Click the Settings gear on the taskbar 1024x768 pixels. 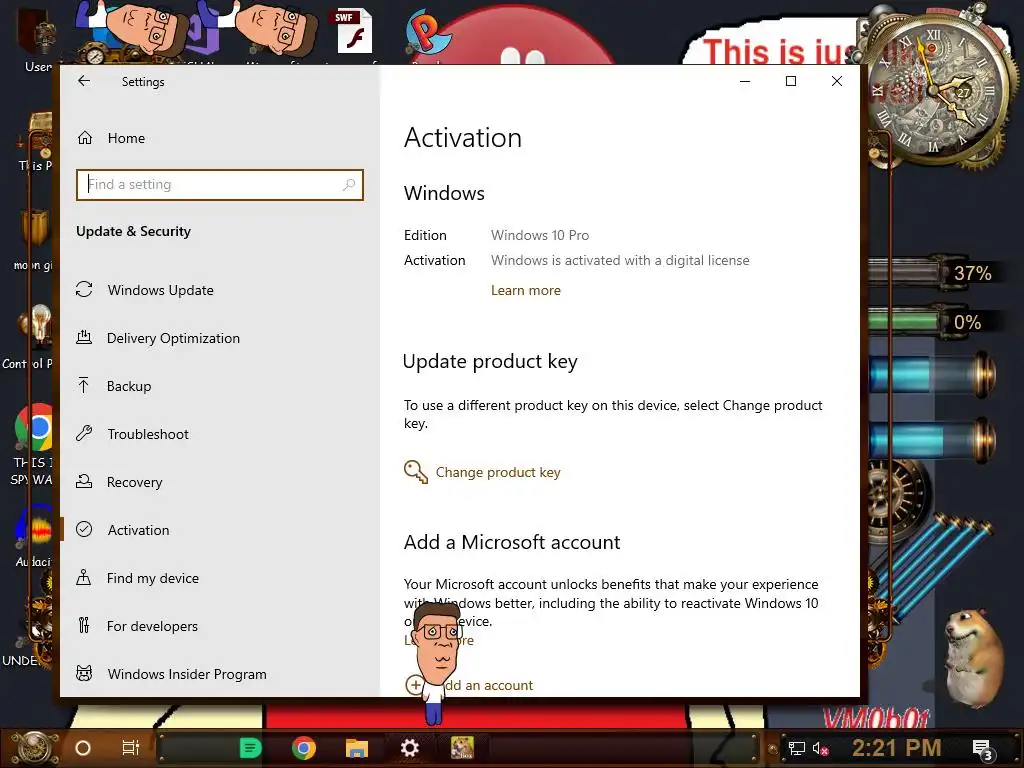[409, 748]
